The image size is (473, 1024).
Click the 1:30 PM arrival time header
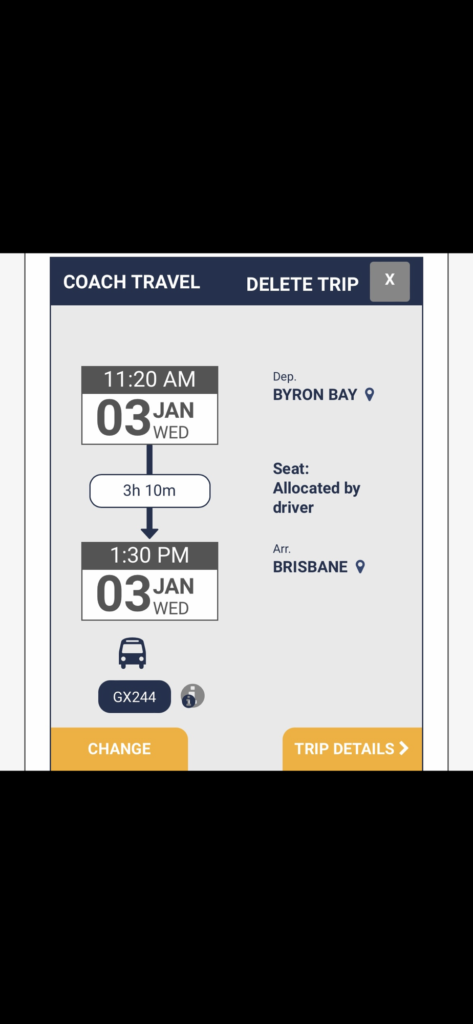coord(150,555)
